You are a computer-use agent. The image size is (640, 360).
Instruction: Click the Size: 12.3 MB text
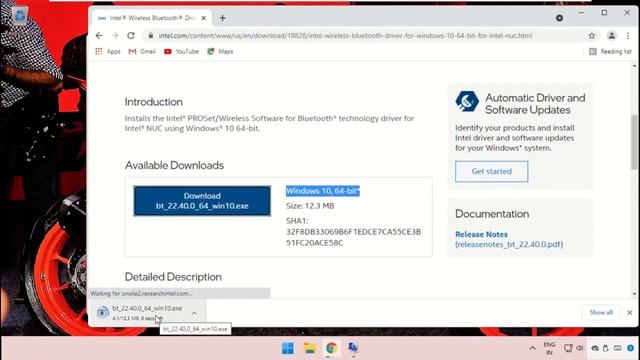pyautogui.click(x=310, y=206)
